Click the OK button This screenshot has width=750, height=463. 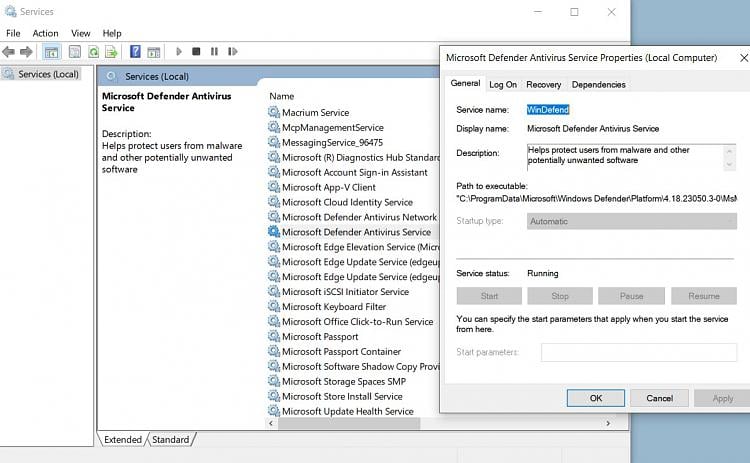click(595, 398)
